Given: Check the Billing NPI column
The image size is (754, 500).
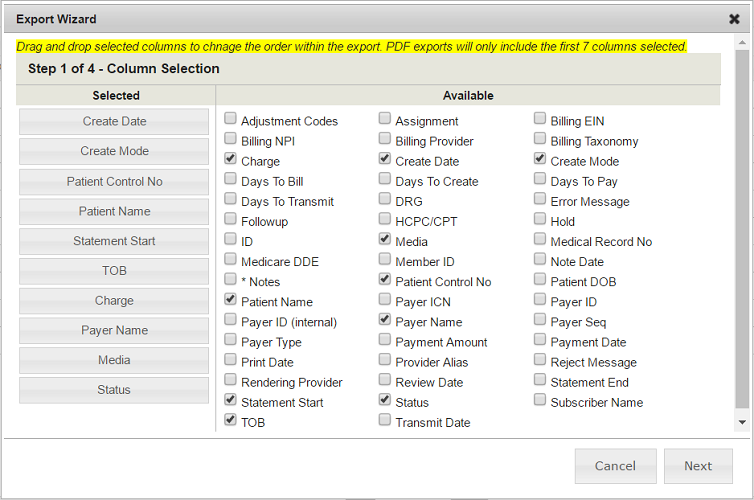Looking at the screenshot, I should point(231,140).
